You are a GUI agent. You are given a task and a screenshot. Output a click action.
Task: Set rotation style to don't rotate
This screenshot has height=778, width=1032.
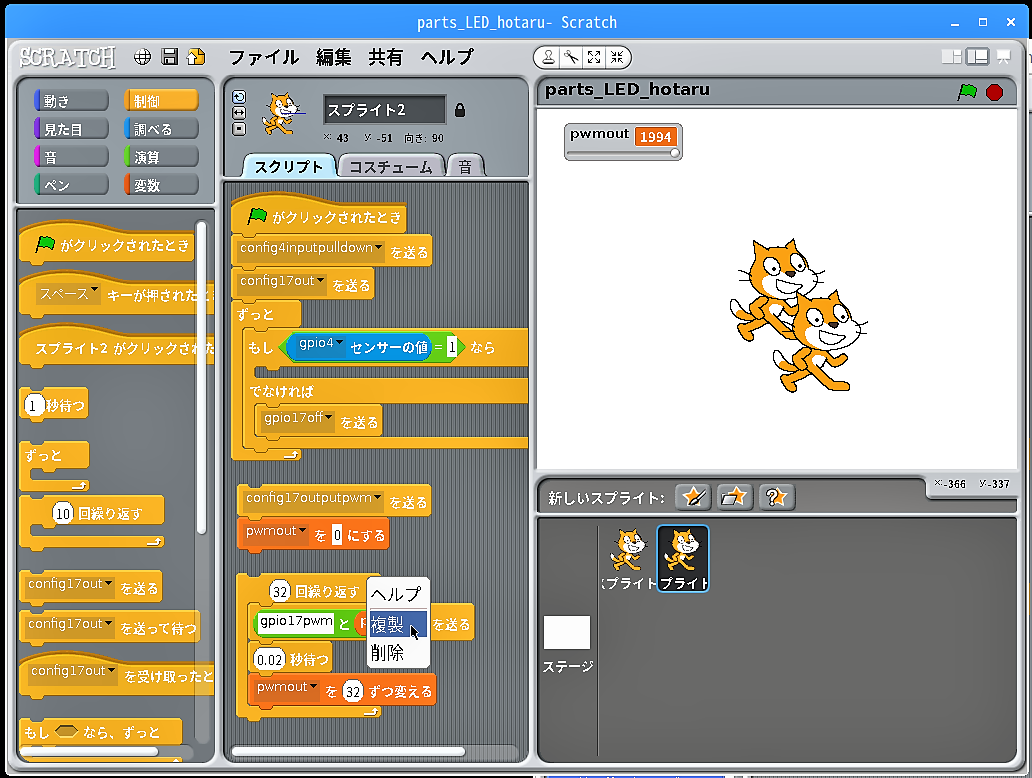[x=239, y=129]
